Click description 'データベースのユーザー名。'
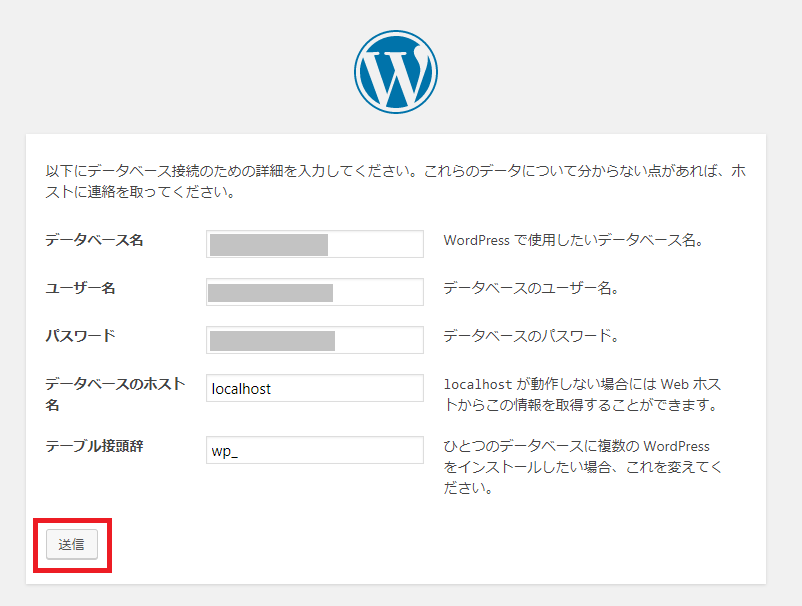This screenshot has height=606, width=802. 531,288
